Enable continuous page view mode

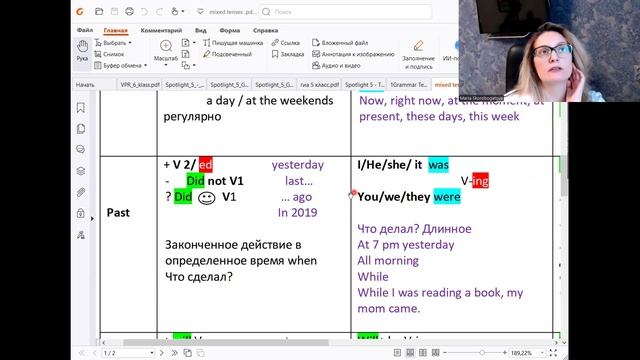pos(410,353)
